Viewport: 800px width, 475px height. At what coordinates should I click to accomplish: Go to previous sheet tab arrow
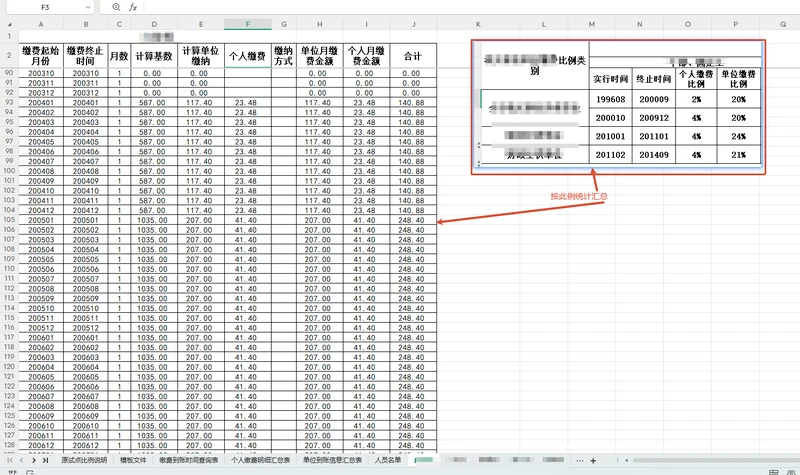click(x=21, y=460)
